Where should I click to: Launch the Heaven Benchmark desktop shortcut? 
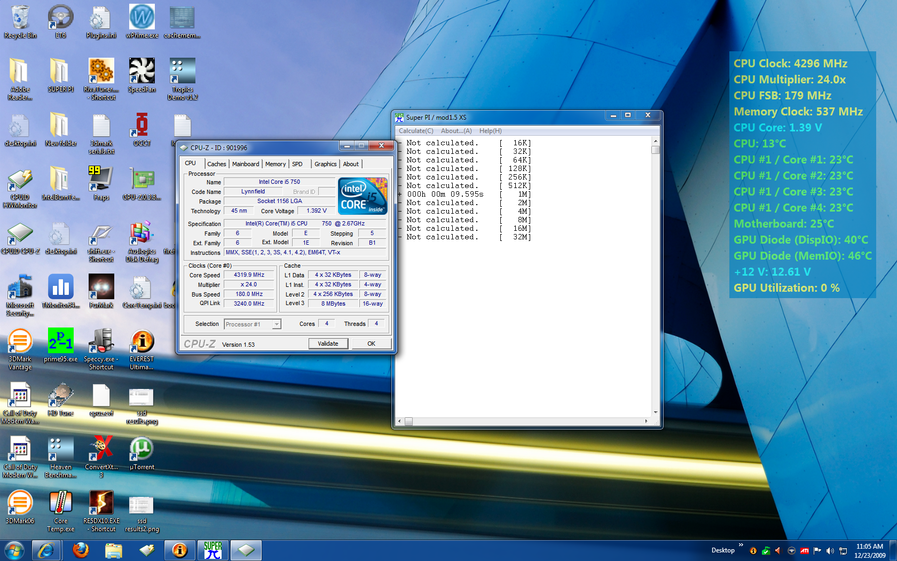60,457
